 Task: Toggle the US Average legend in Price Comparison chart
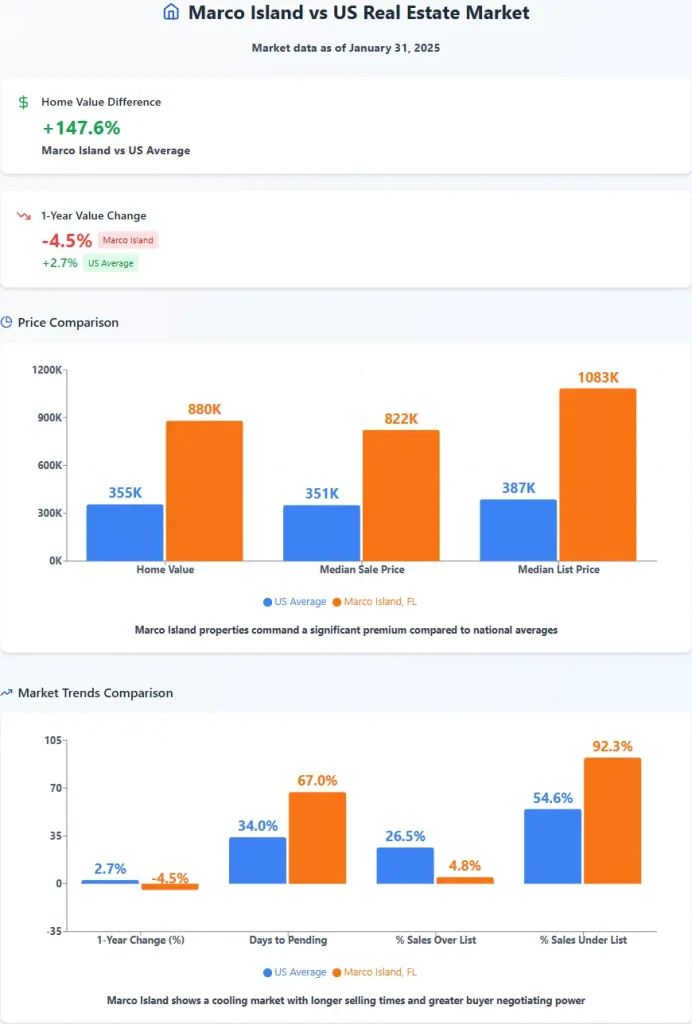[295, 602]
